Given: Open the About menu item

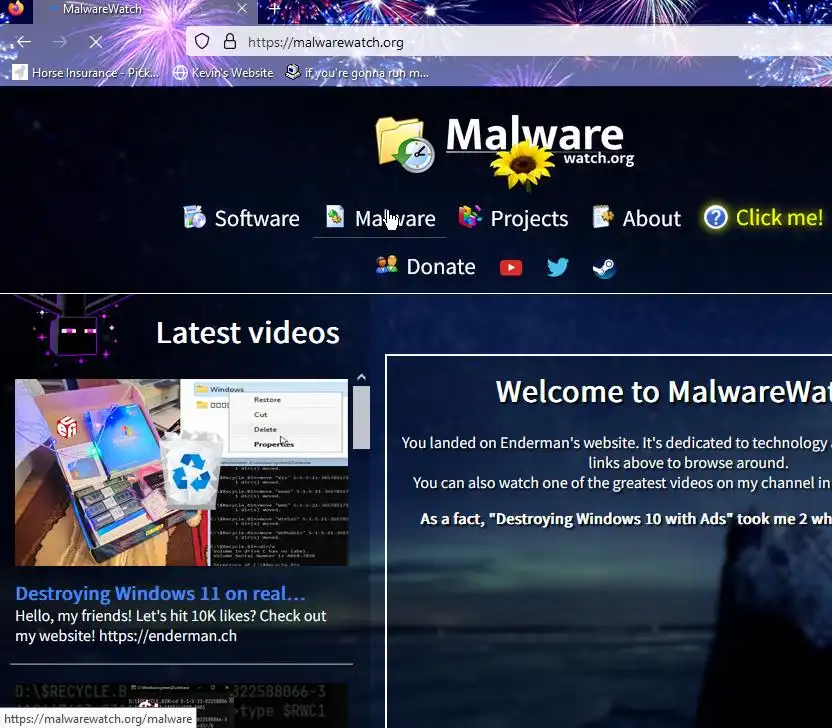Looking at the screenshot, I should [637, 218].
